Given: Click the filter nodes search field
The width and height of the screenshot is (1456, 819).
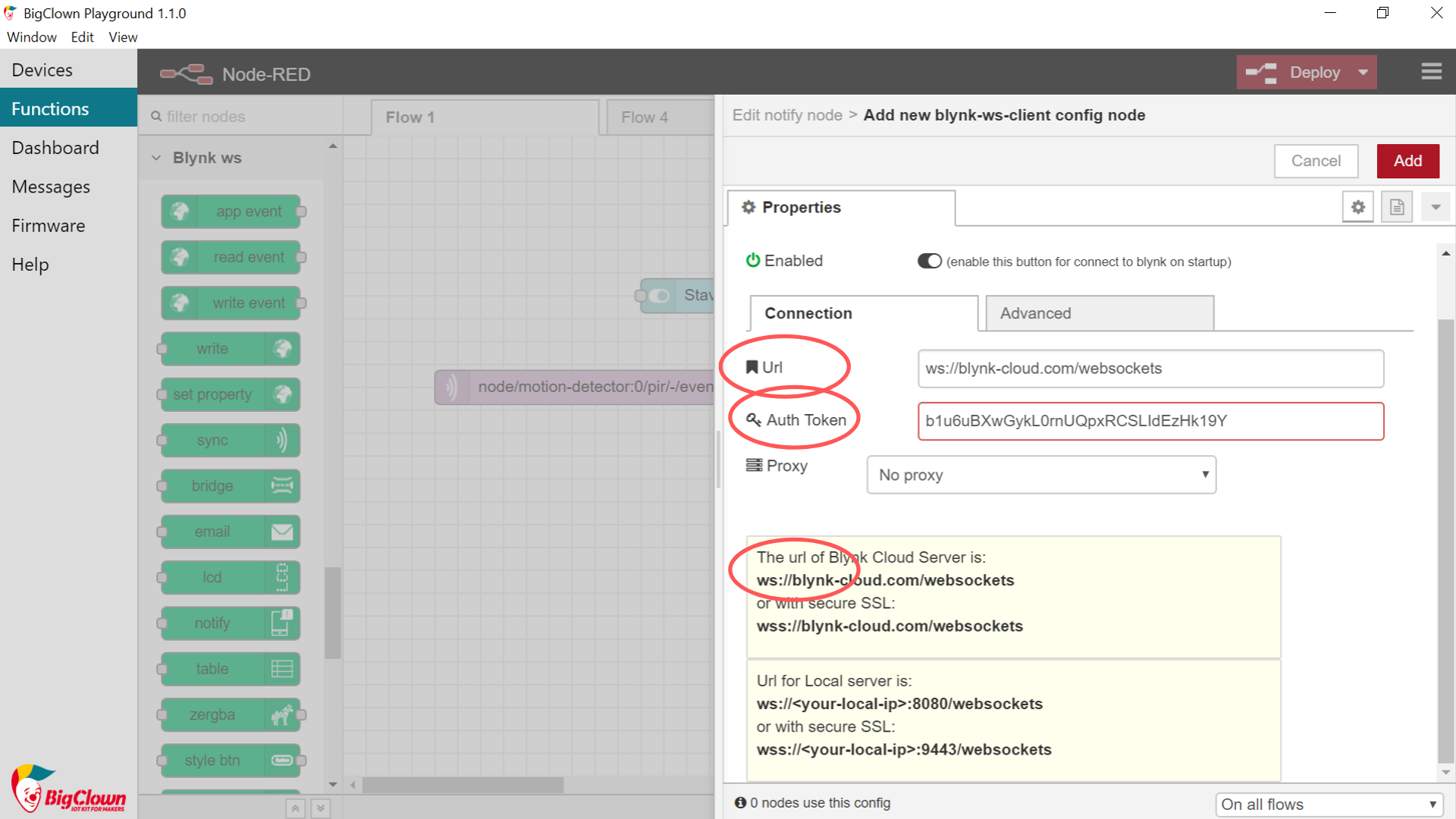Looking at the screenshot, I should click(241, 117).
